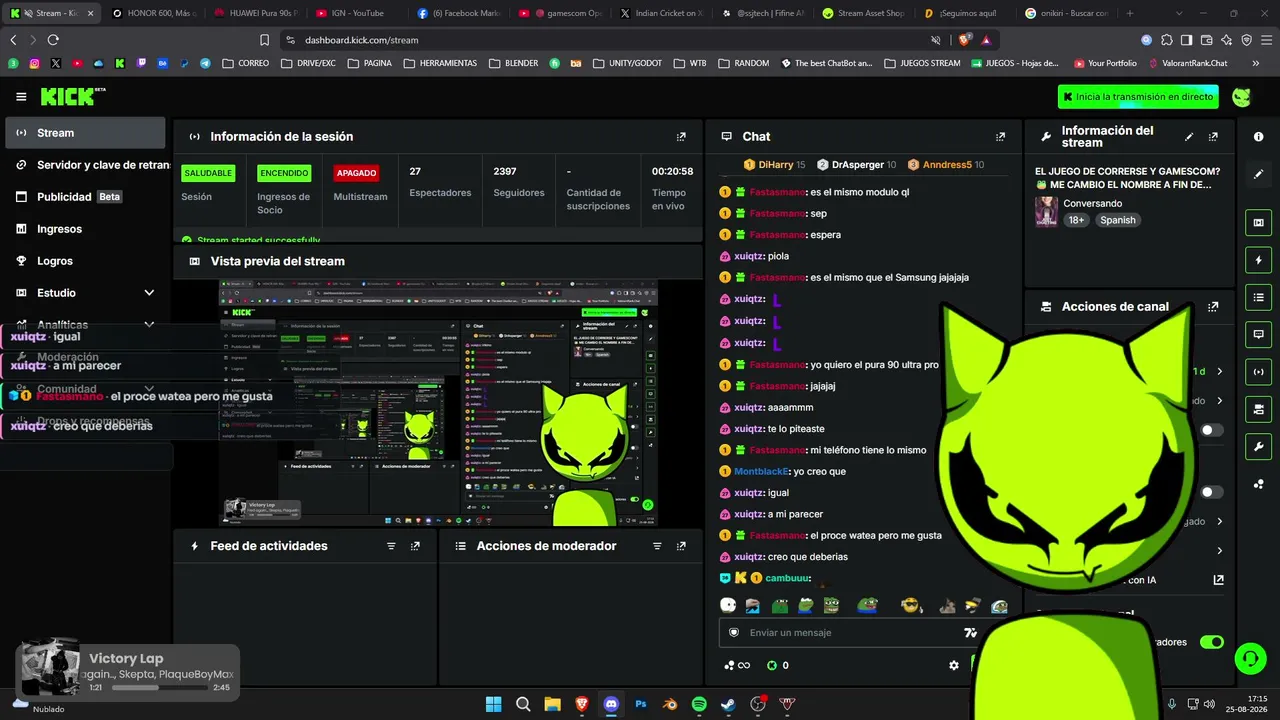Image resolution: width=1280 pixels, height=720 pixels.
Task: Pop out the Información de la sesión panel
Action: [x=681, y=137]
